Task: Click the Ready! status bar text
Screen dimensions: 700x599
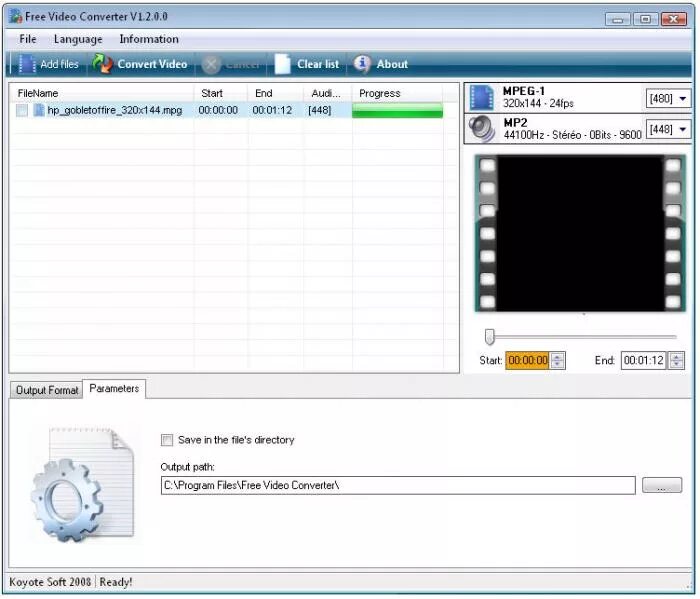Action: click(116, 583)
